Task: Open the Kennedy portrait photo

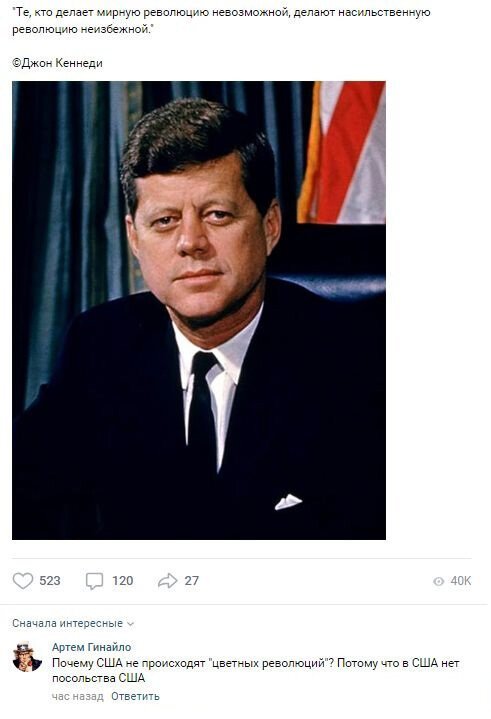Action: click(199, 310)
